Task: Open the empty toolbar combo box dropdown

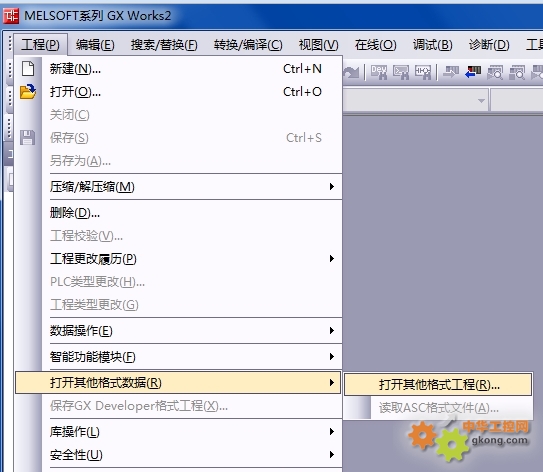Action: (481, 101)
